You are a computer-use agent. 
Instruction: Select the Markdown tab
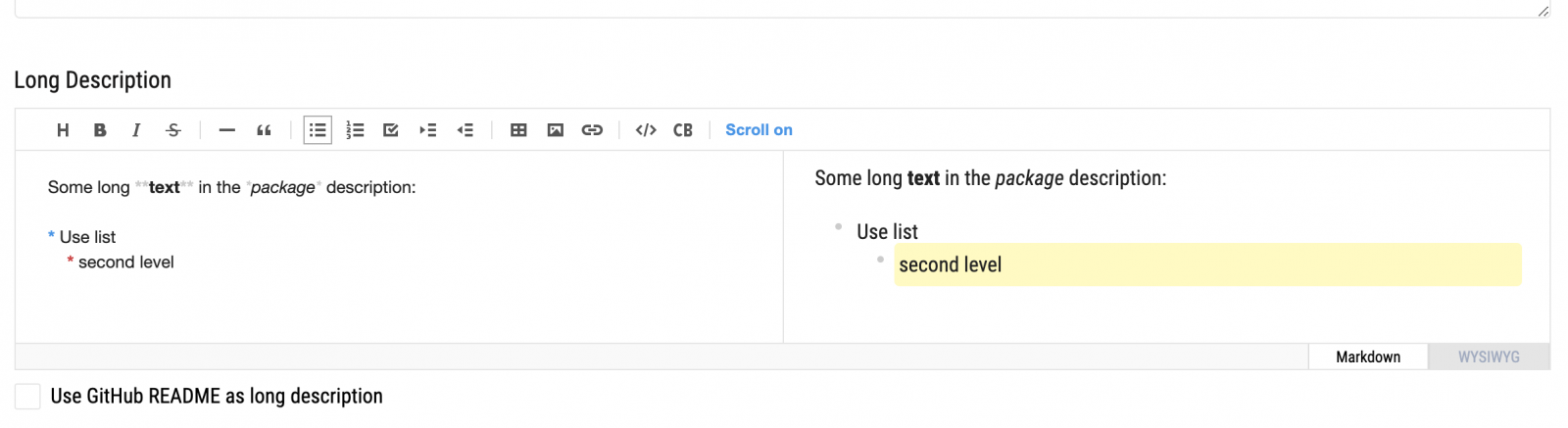(x=1368, y=357)
